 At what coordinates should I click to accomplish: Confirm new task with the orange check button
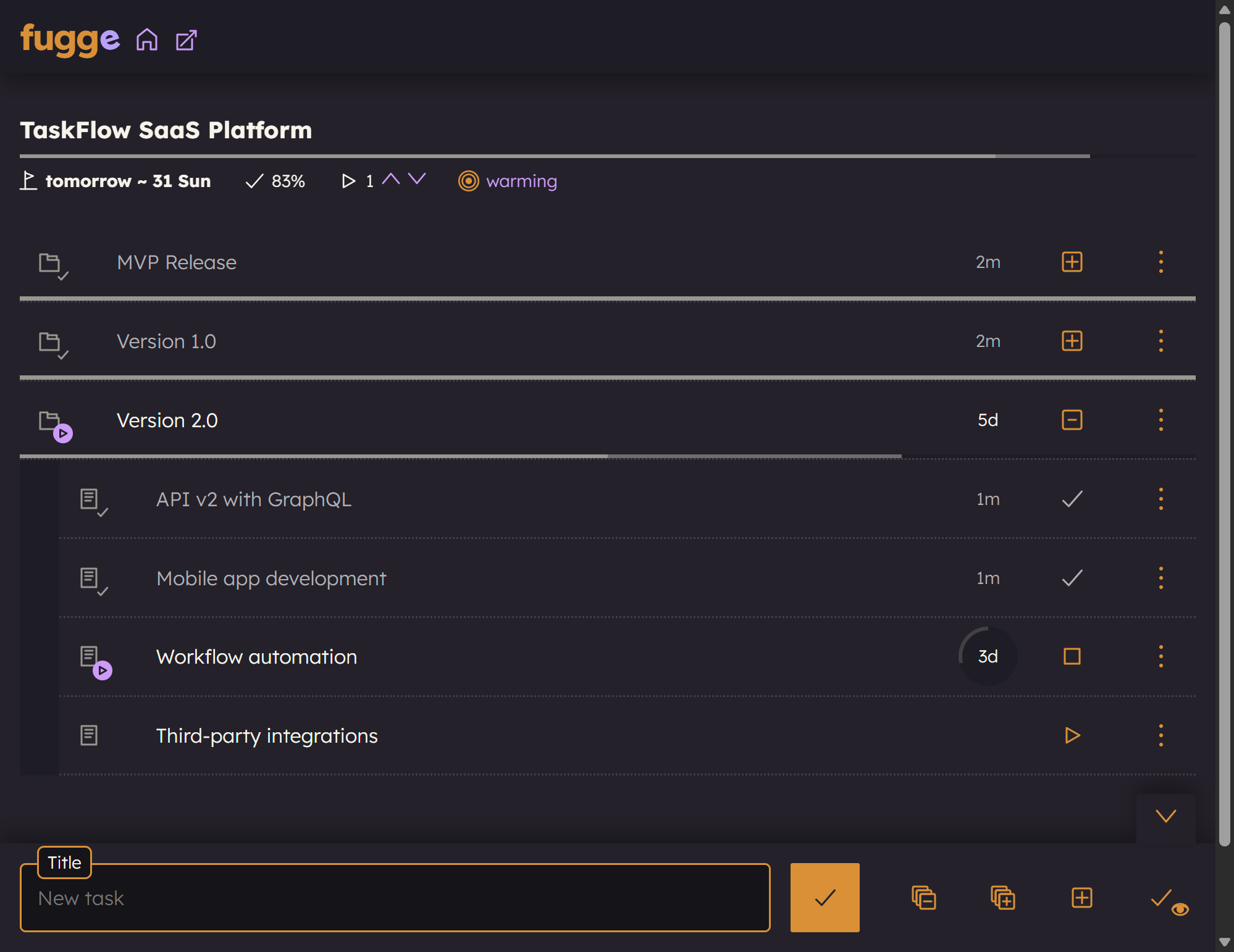coord(825,898)
